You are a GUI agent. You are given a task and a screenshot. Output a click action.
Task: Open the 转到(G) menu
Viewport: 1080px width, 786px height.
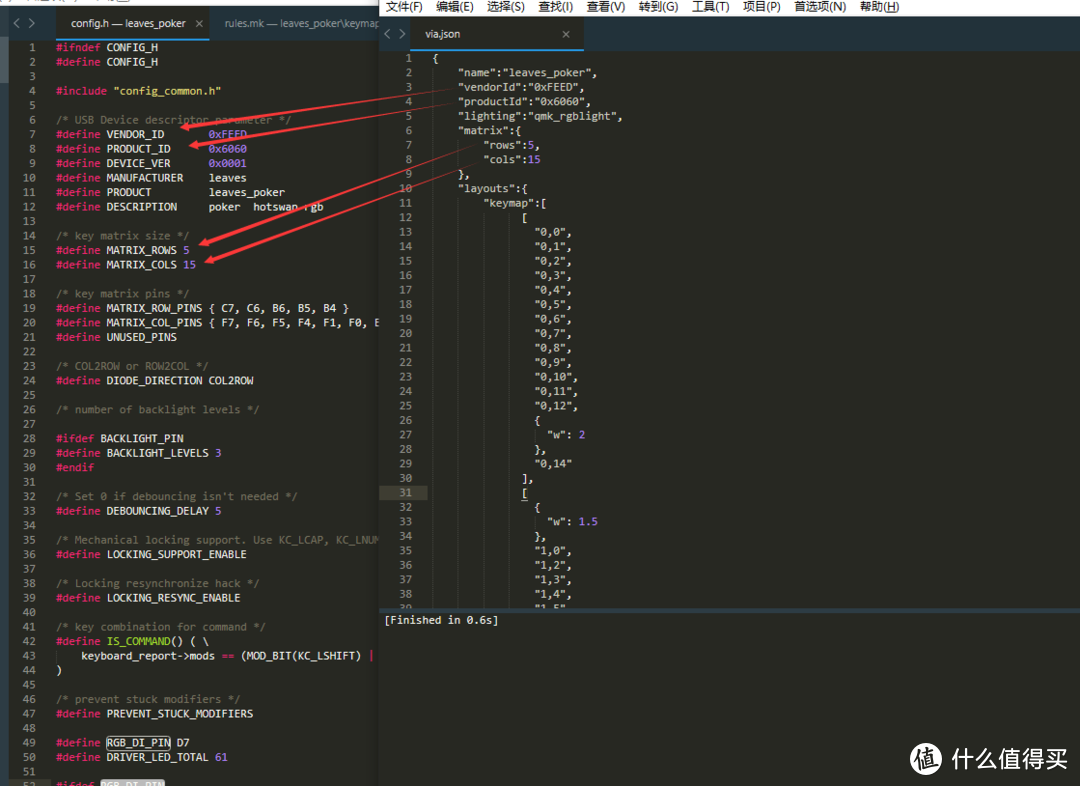pyautogui.click(x=658, y=7)
